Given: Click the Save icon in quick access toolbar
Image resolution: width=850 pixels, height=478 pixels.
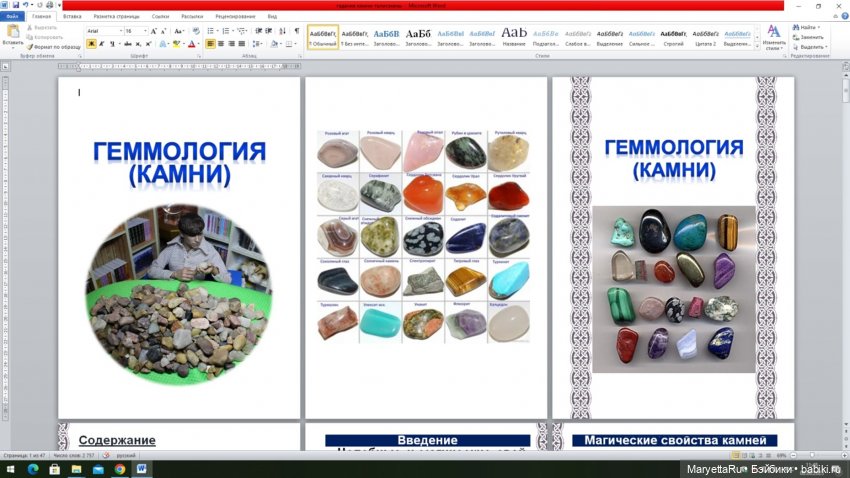Looking at the screenshot, I should pyautogui.click(x=15, y=5).
